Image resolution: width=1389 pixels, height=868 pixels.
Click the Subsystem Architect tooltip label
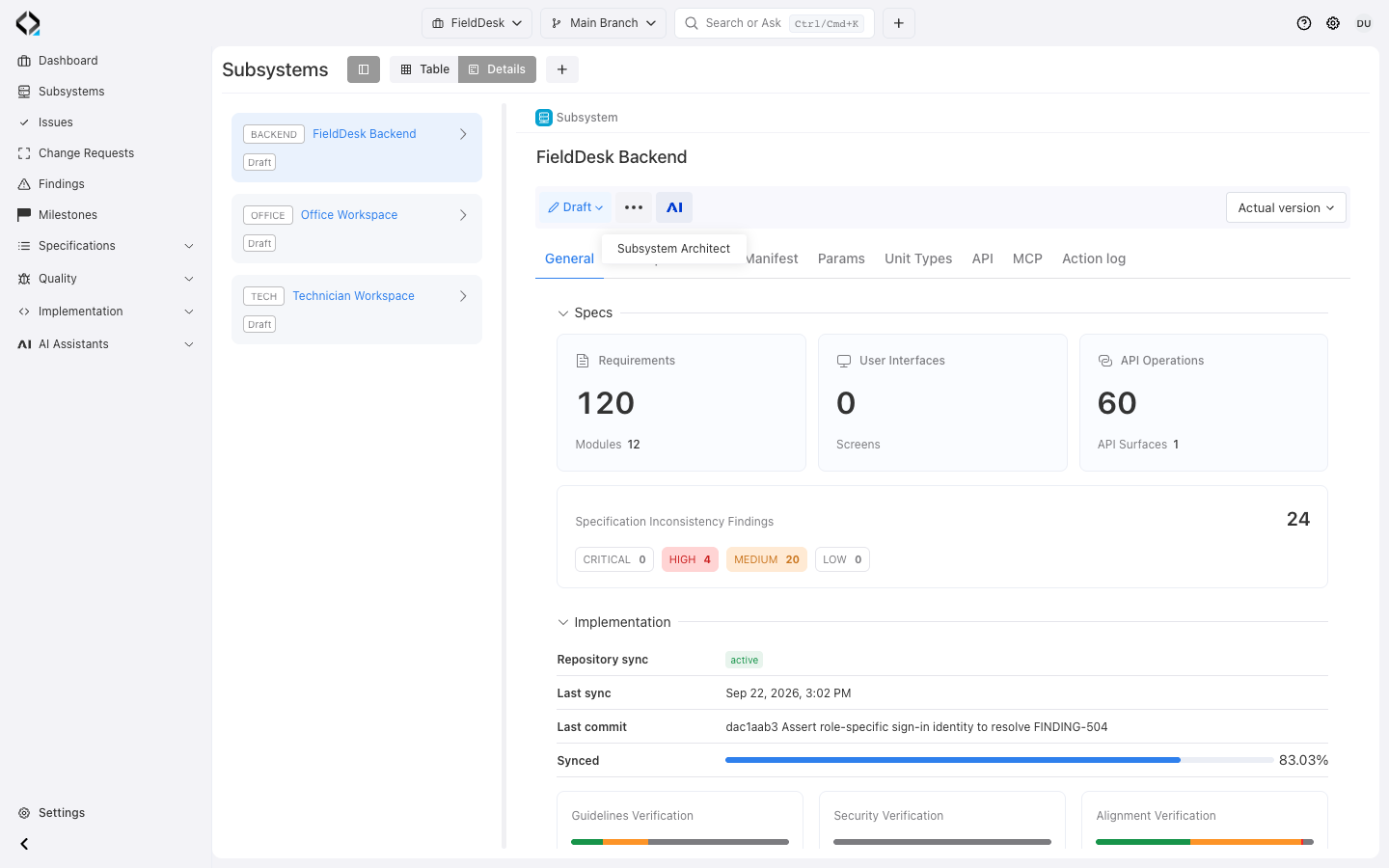click(x=673, y=249)
